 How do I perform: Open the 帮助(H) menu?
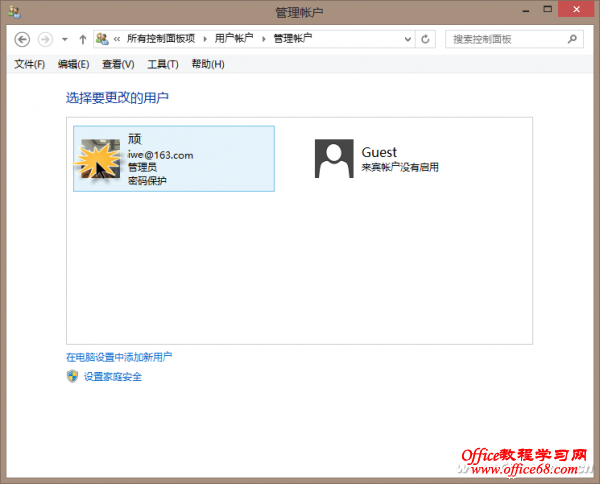point(208,64)
